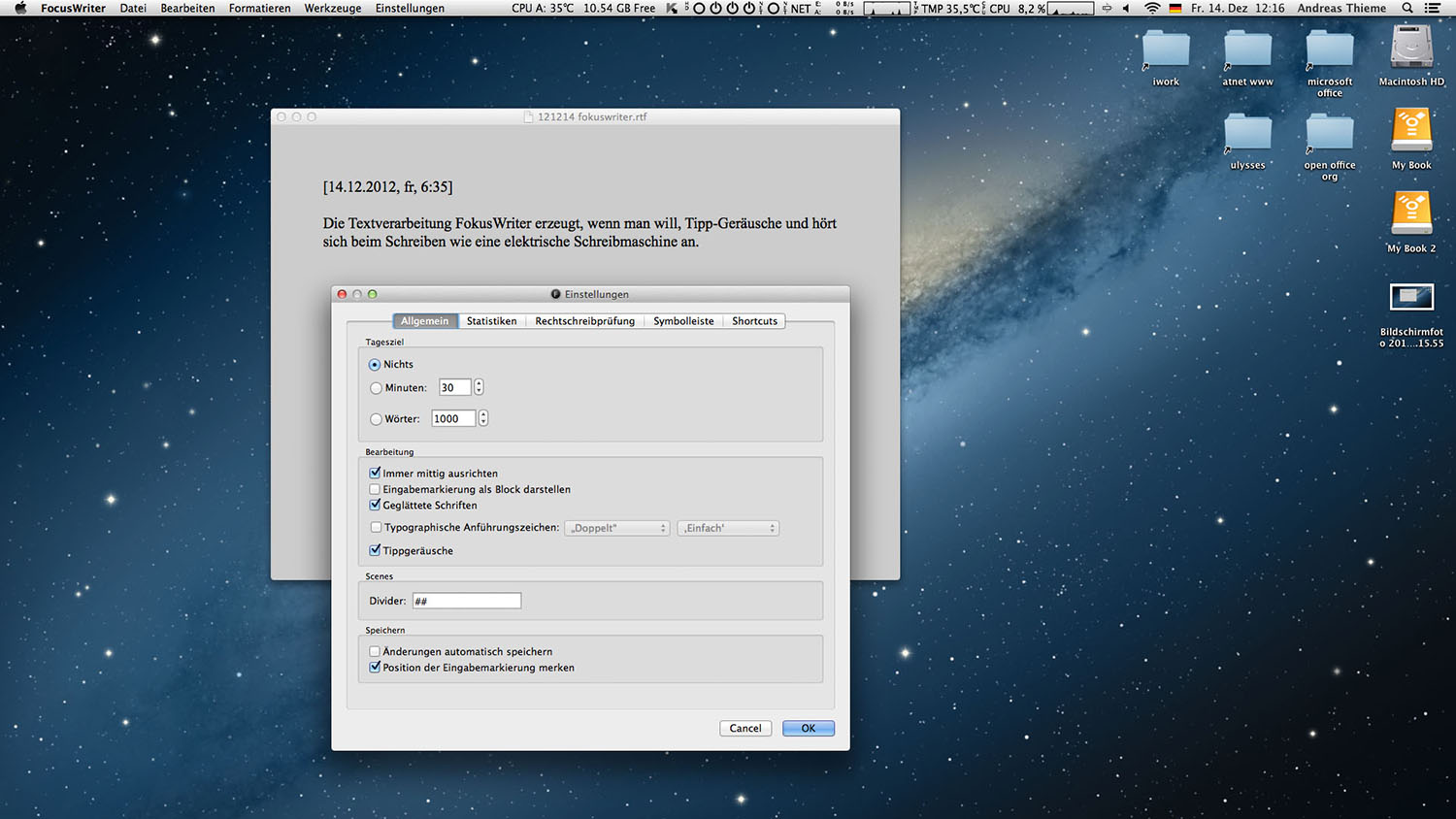Click the Minuten number field

point(455,387)
